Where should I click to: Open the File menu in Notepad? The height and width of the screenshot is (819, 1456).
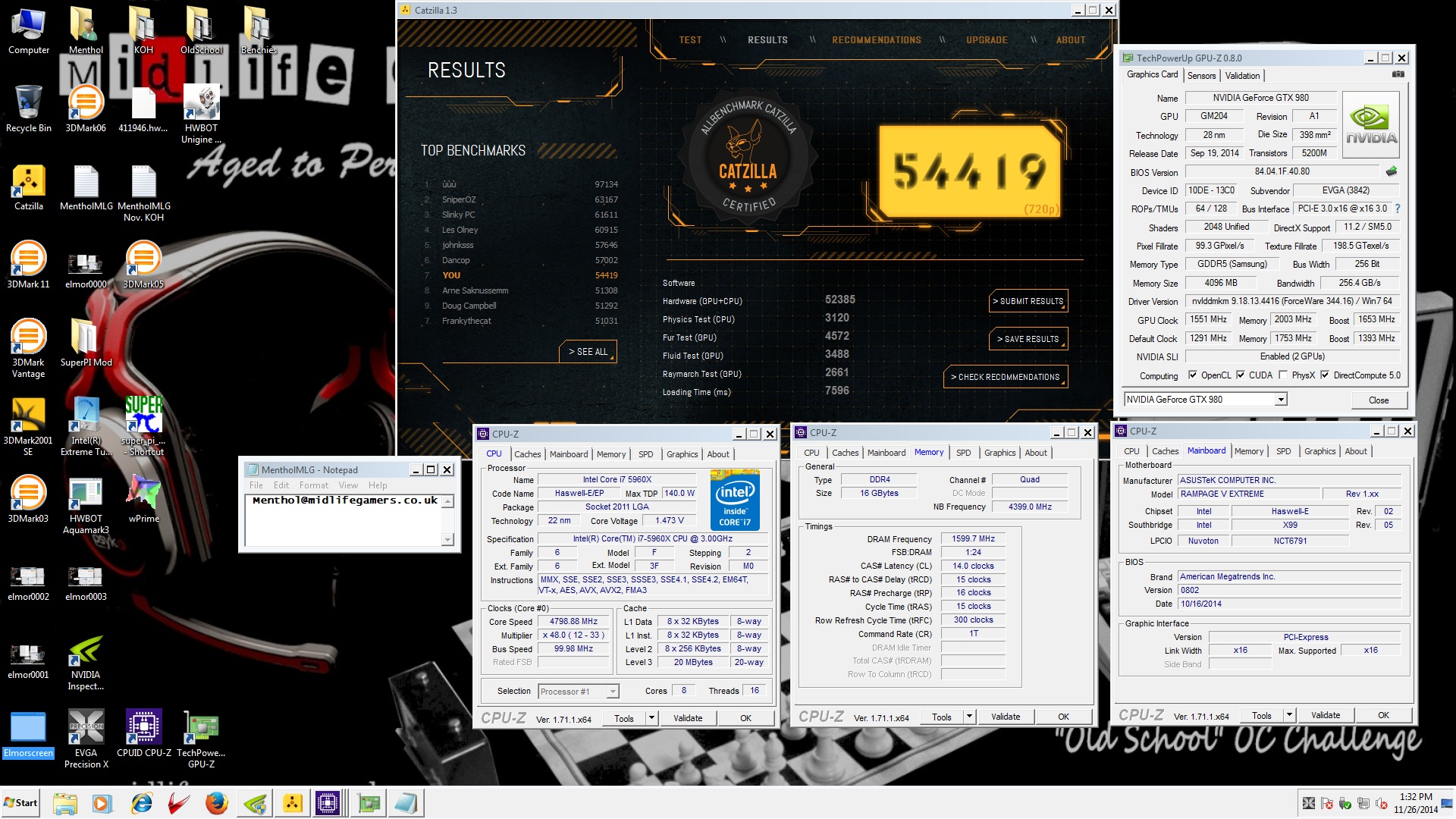(256, 485)
